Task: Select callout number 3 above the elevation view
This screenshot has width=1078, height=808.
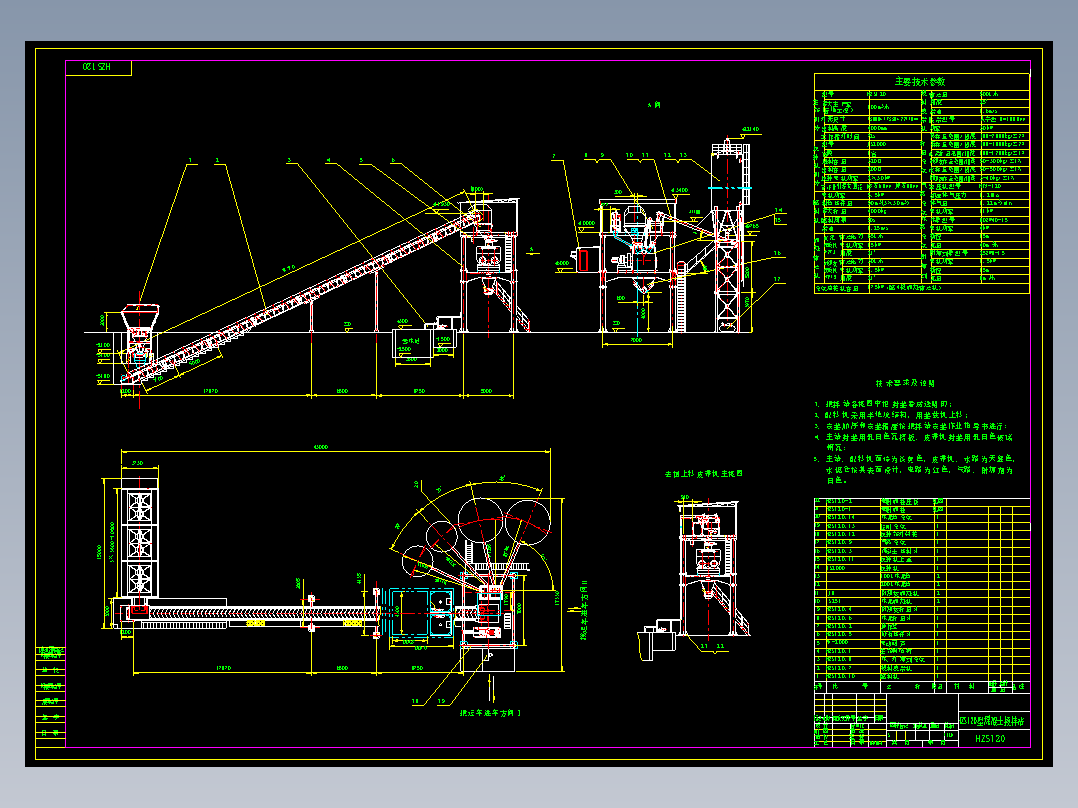Action: [289, 161]
